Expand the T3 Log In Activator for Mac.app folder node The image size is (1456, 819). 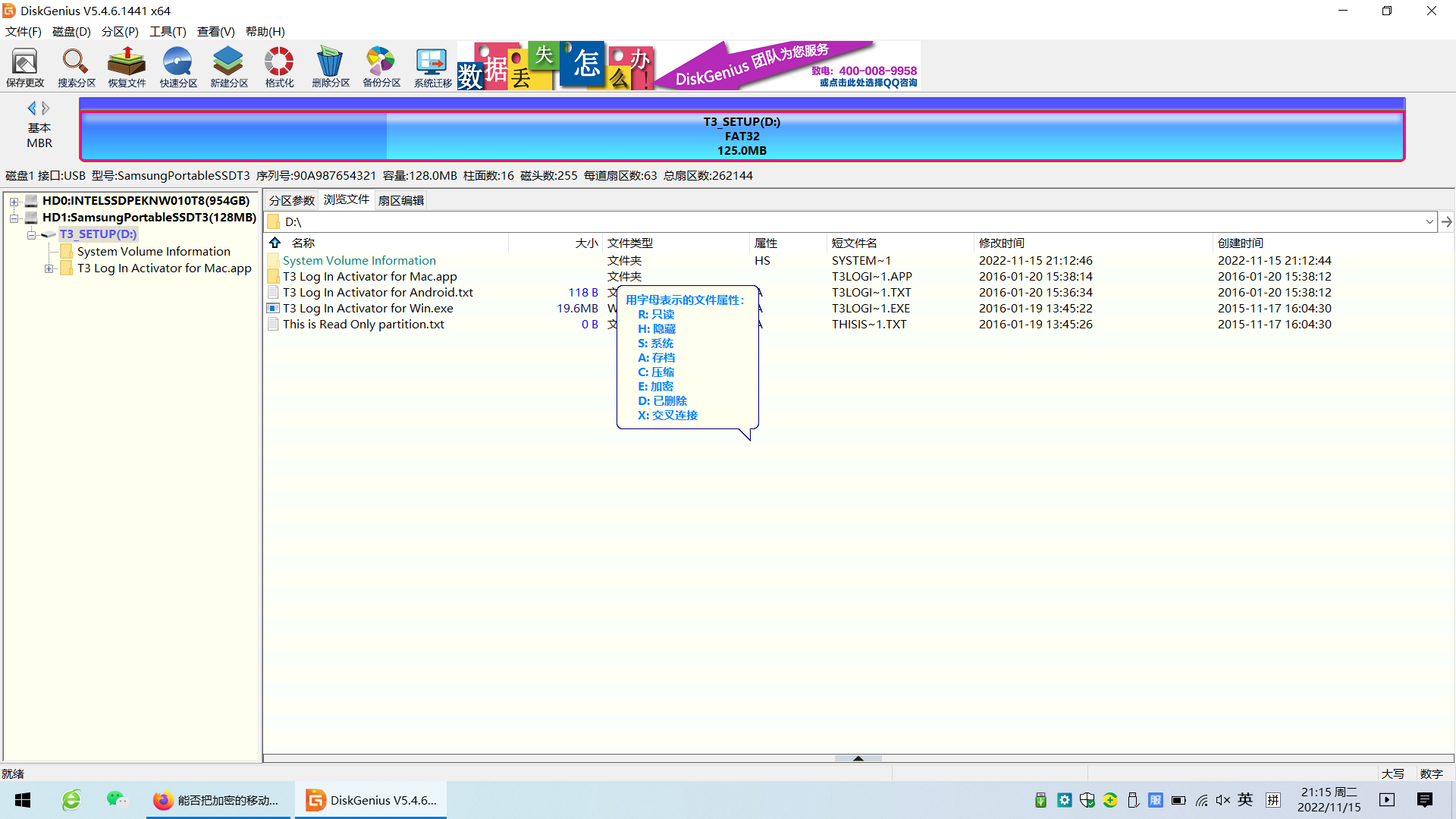click(x=49, y=269)
